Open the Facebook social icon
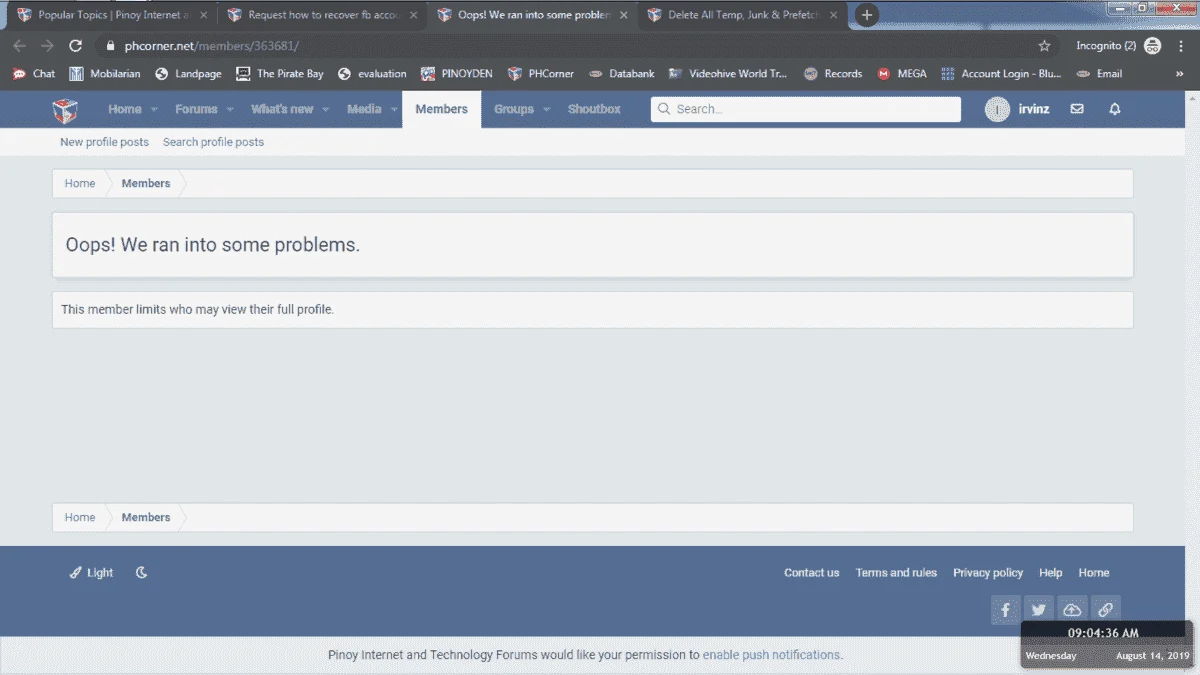Viewport: 1200px width, 675px height. point(1005,610)
